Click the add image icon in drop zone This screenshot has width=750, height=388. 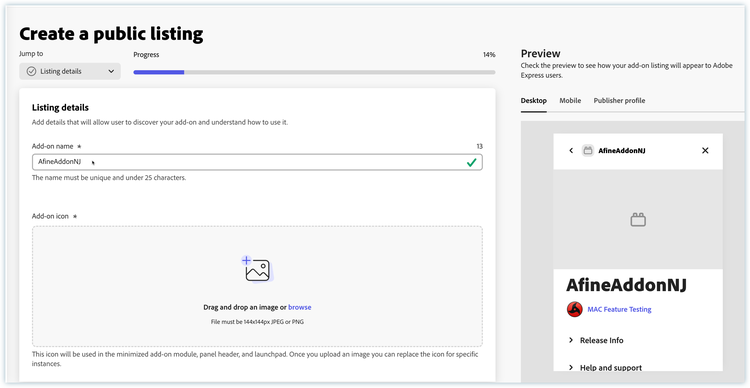pos(257,269)
